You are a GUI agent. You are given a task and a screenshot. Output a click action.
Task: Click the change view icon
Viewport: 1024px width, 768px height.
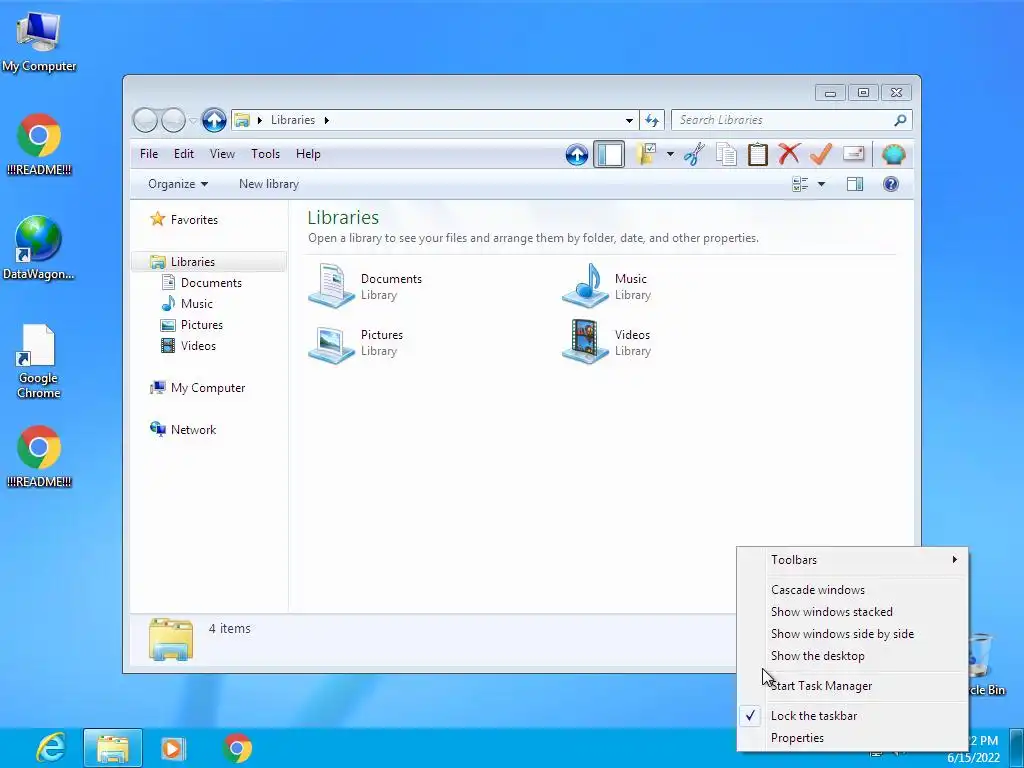800,184
